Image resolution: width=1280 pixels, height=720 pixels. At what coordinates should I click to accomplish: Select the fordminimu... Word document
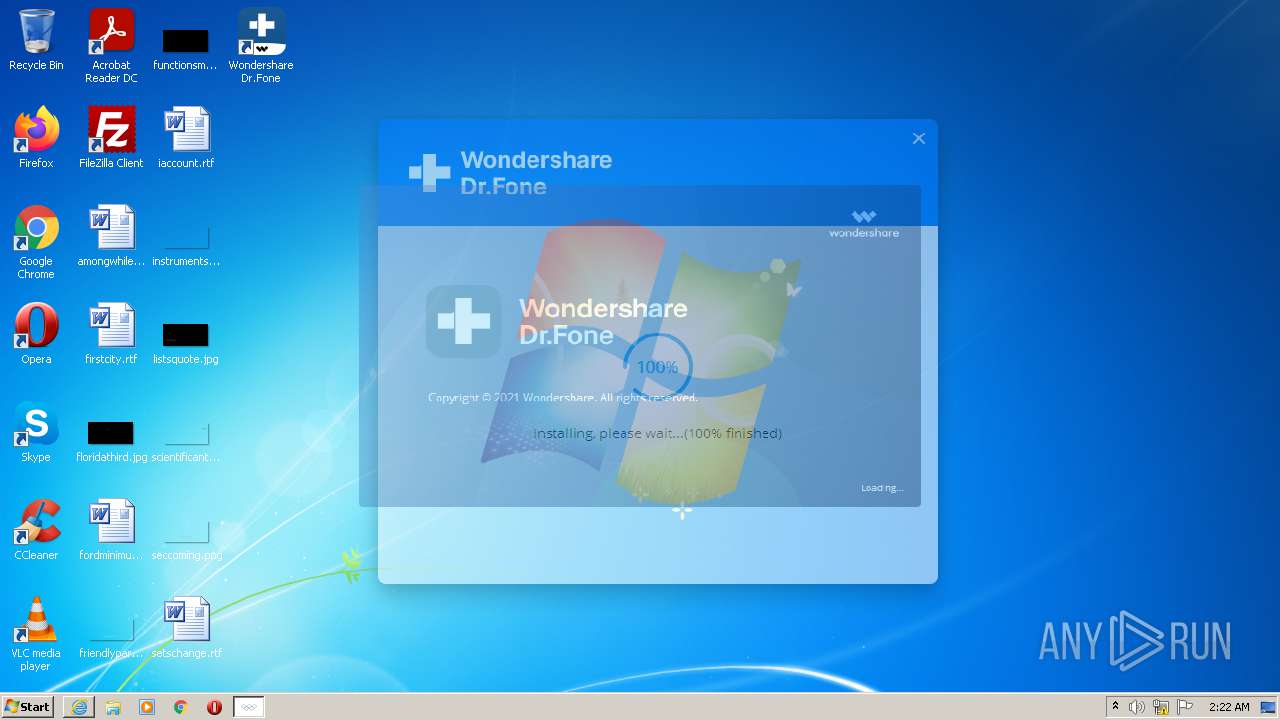point(111,530)
